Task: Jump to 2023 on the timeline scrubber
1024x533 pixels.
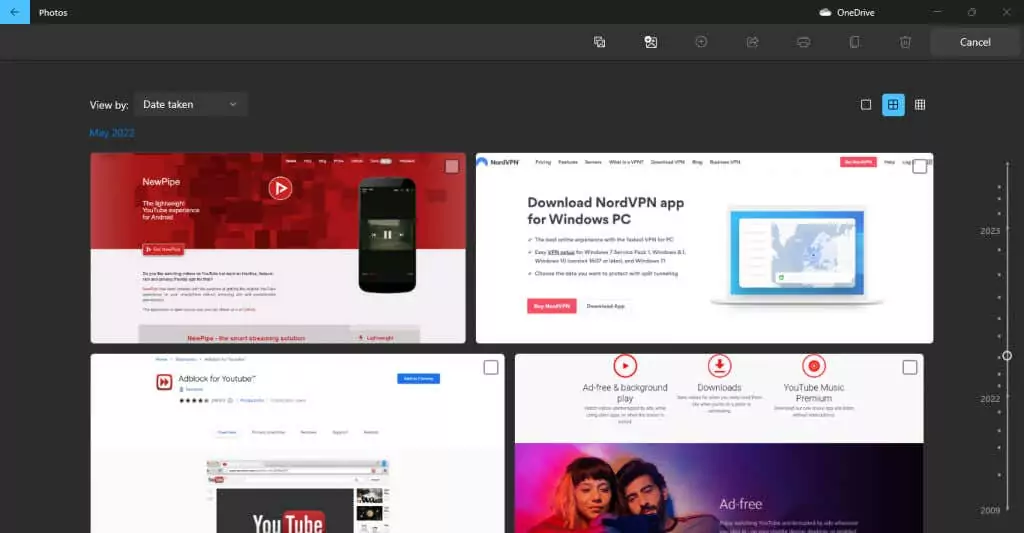Action: coord(990,231)
